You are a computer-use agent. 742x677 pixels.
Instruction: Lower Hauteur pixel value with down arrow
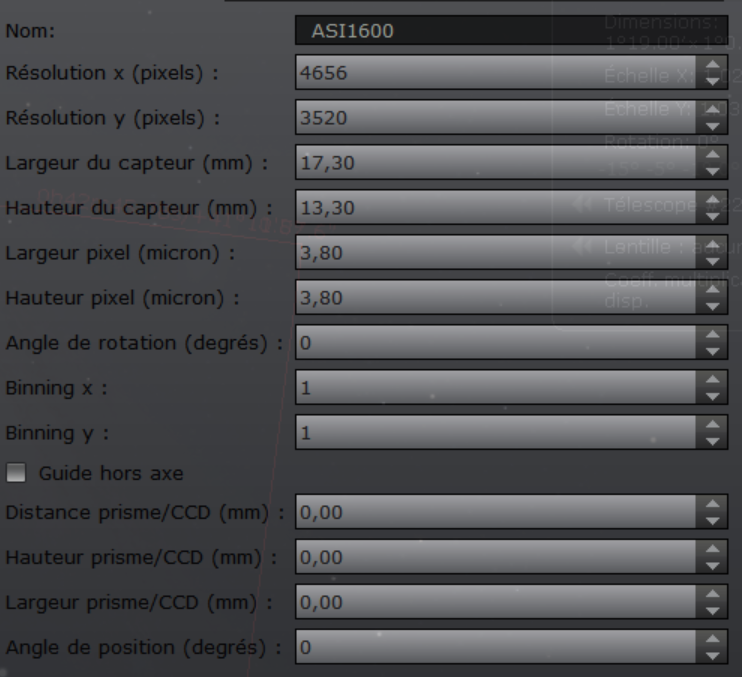712,306
